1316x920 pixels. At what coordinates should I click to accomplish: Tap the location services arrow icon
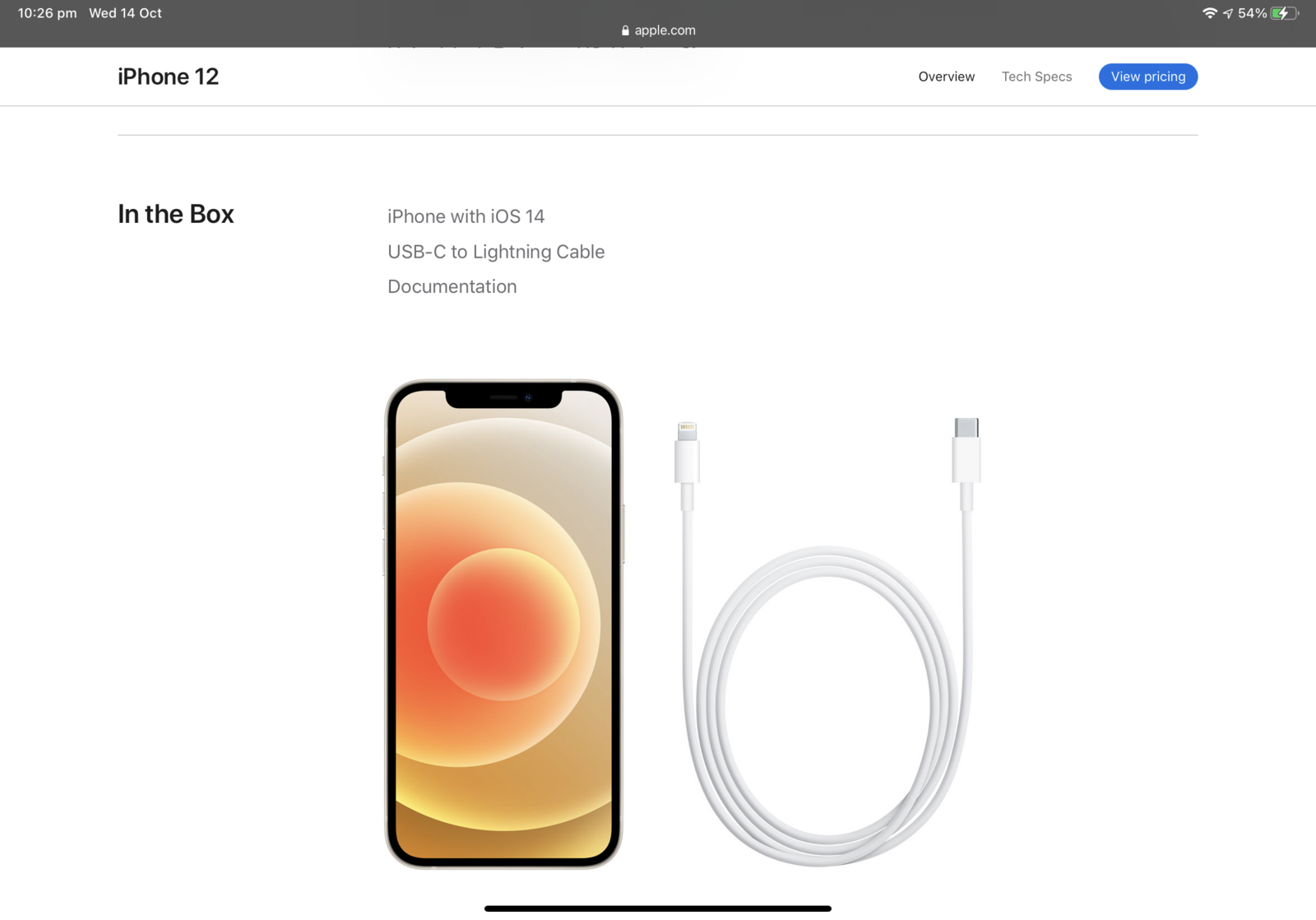(x=1227, y=13)
